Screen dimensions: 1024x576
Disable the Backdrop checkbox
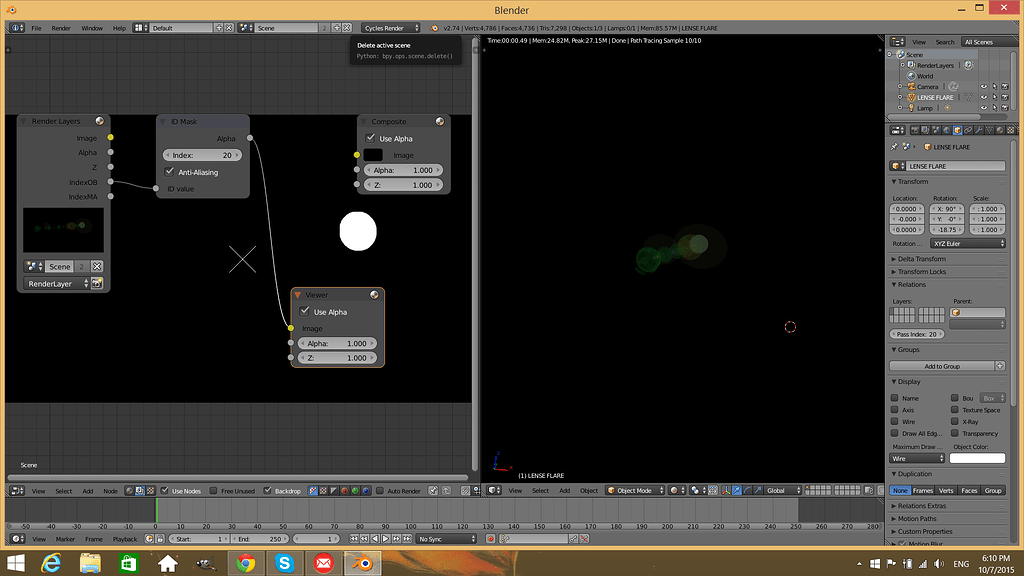(x=267, y=490)
